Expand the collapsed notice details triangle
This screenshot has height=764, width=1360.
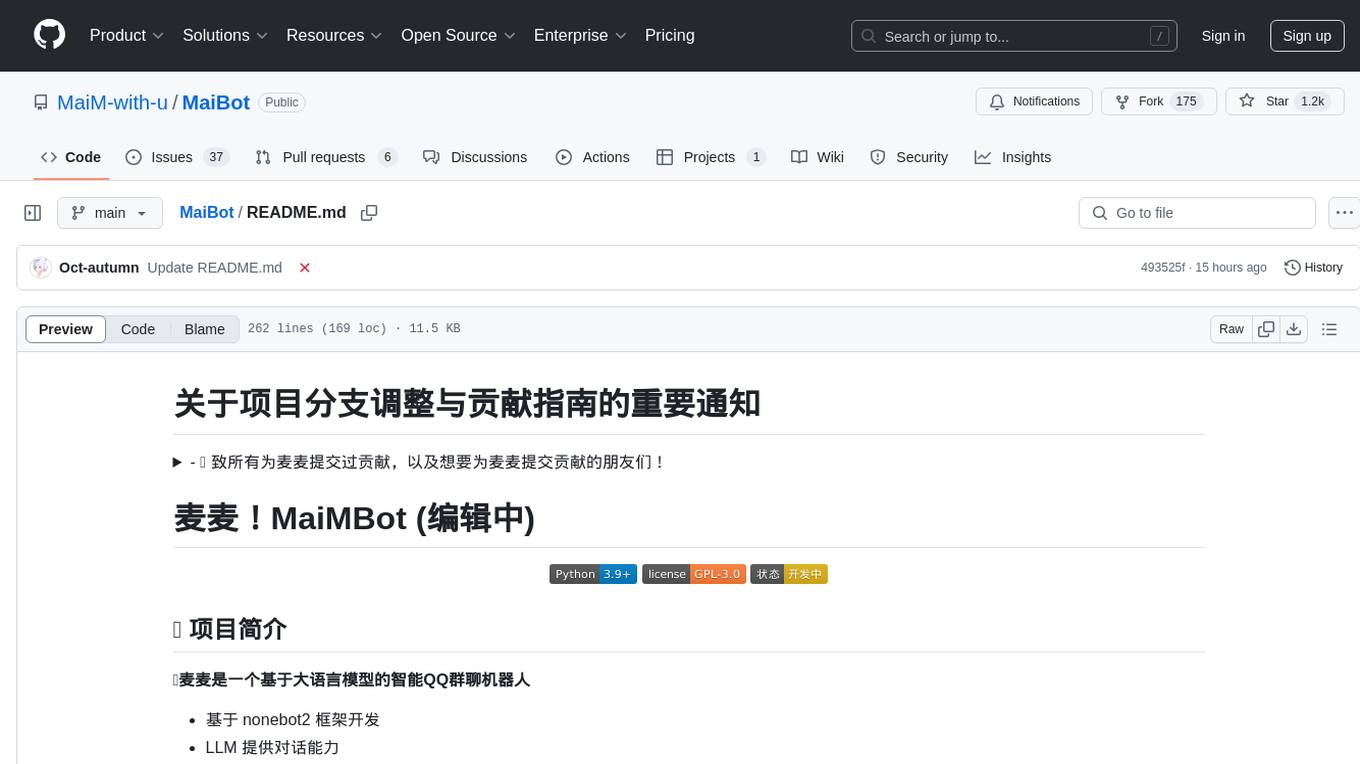pyautogui.click(x=178, y=462)
